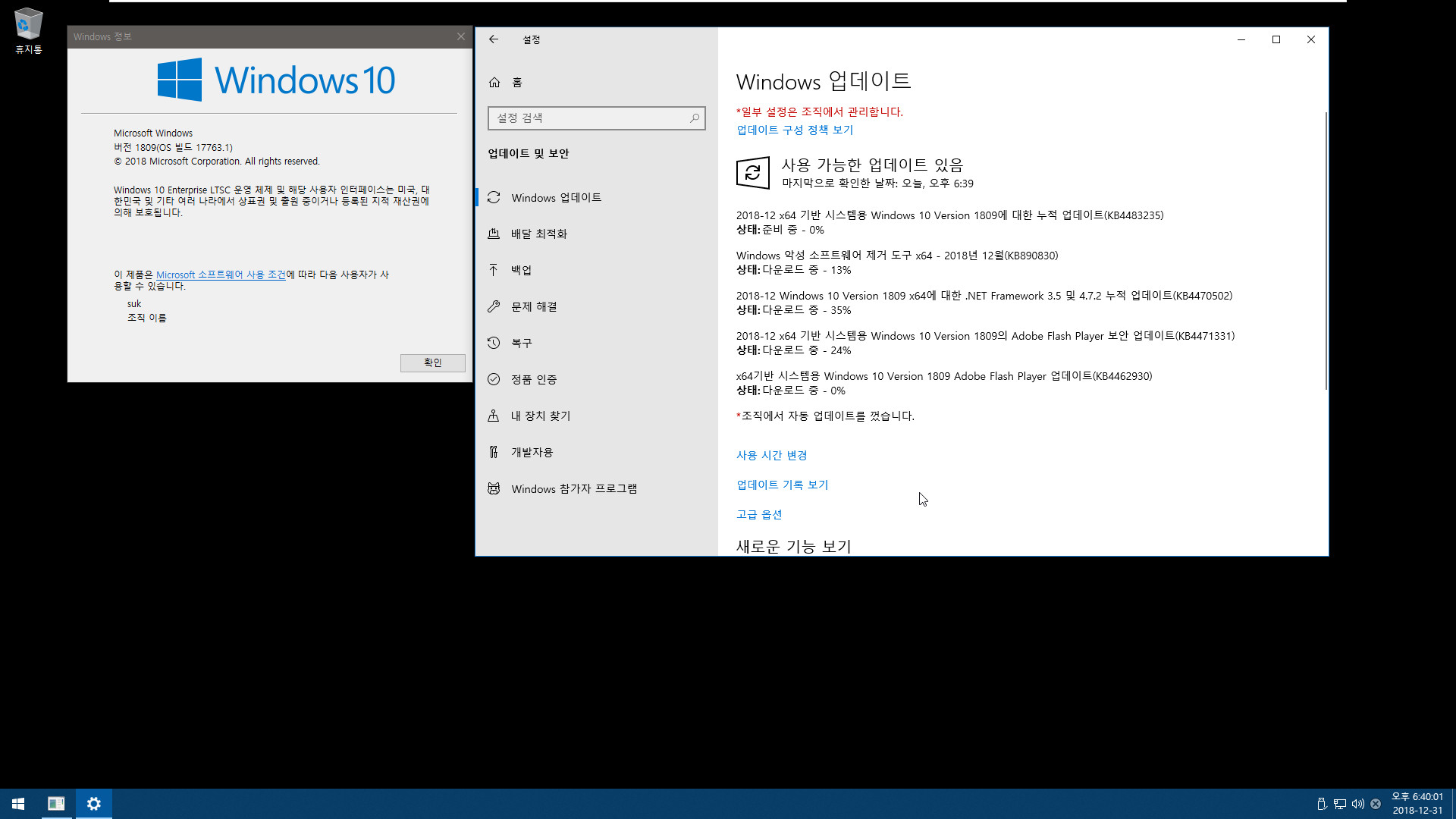Open 업데이트 기록 보기 link

(783, 485)
